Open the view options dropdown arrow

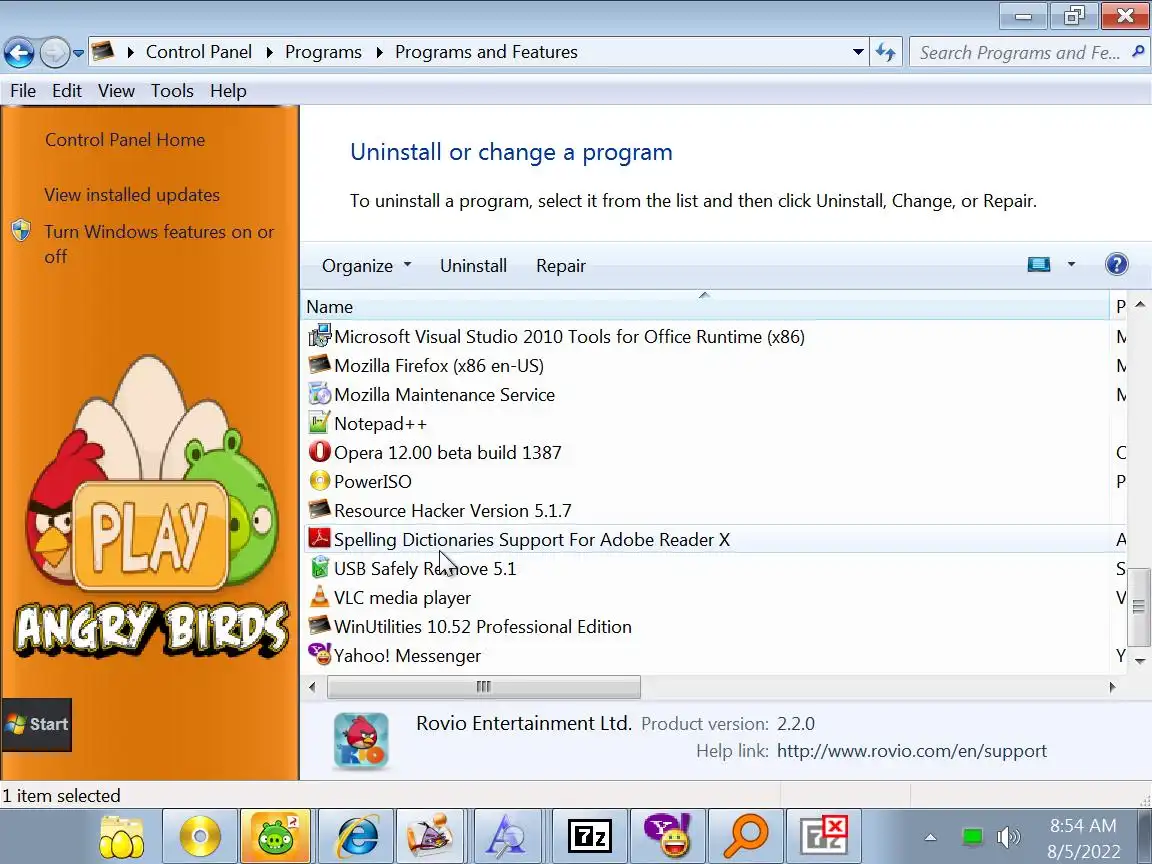point(1071,264)
